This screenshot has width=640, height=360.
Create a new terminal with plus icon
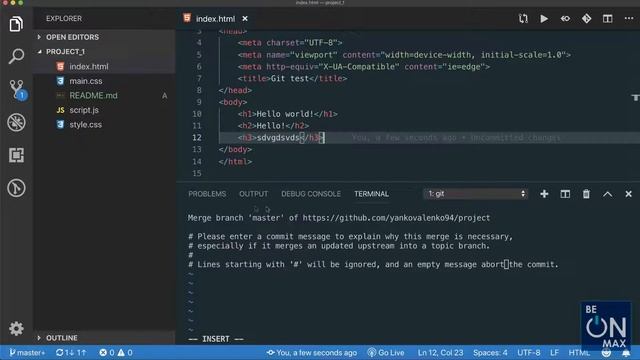pos(544,194)
